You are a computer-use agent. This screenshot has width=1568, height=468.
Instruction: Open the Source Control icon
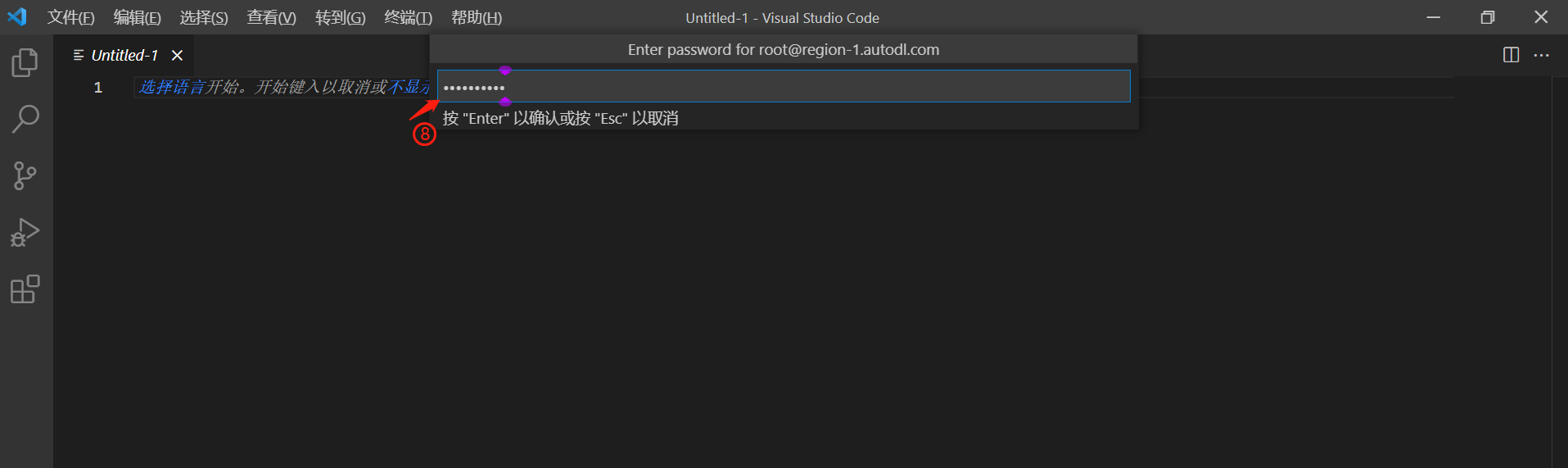pyautogui.click(x=25, y=175)
